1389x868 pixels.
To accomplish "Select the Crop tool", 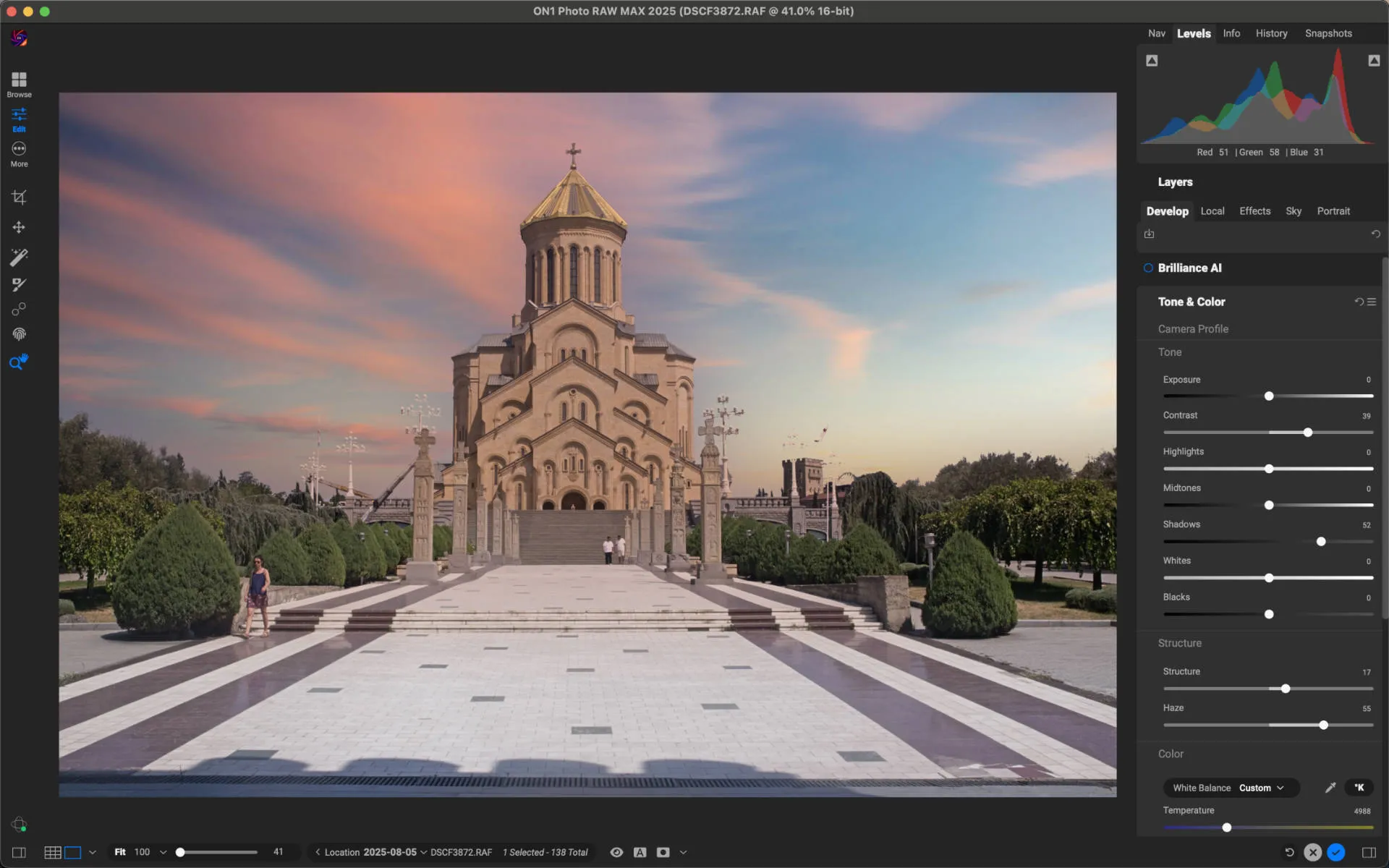I will tap(19, 197).
